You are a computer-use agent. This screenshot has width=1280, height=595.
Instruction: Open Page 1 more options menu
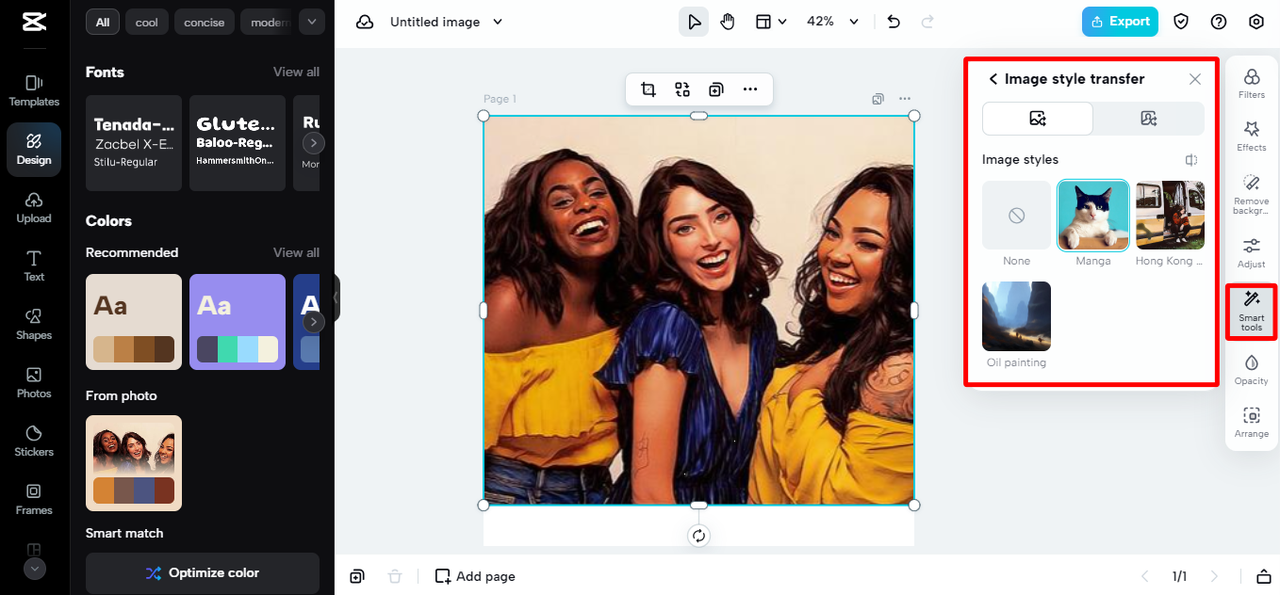coord(904,99)
